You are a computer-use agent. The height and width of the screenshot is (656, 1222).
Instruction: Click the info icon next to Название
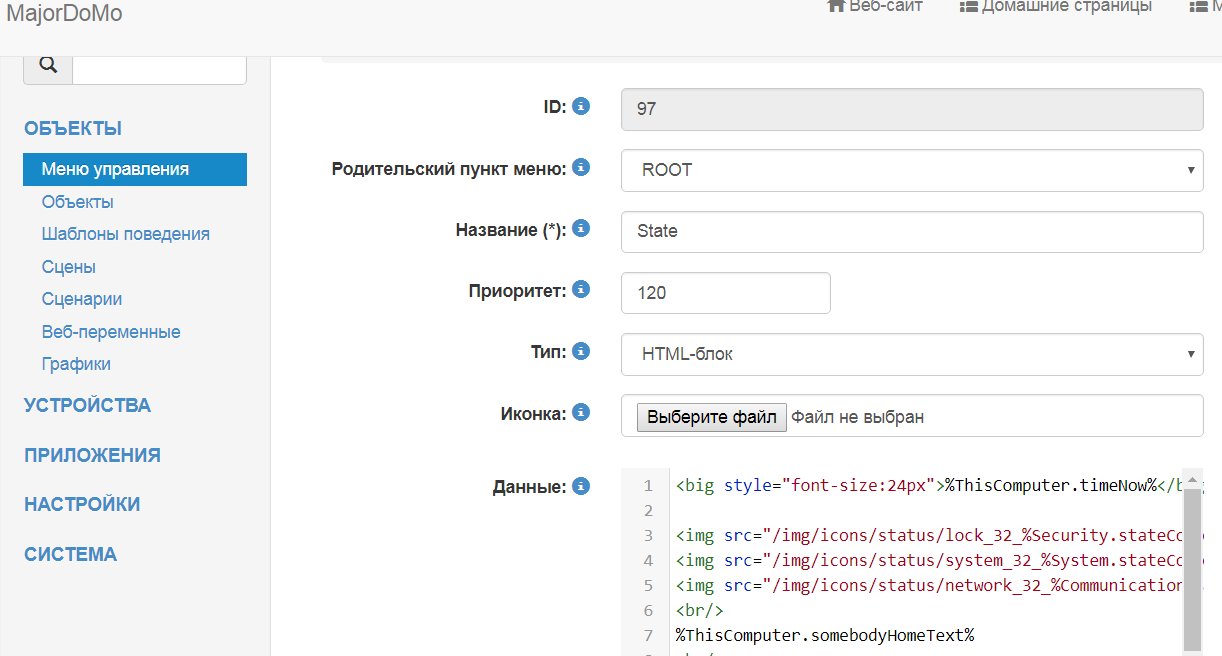[x=581, y=228]
